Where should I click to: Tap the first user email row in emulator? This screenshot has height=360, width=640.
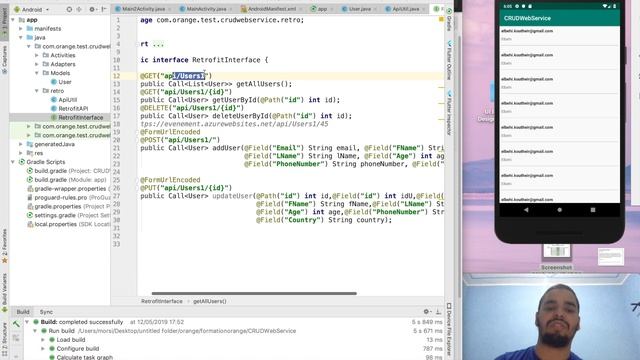pyautogui.click(x=560, y=35)
